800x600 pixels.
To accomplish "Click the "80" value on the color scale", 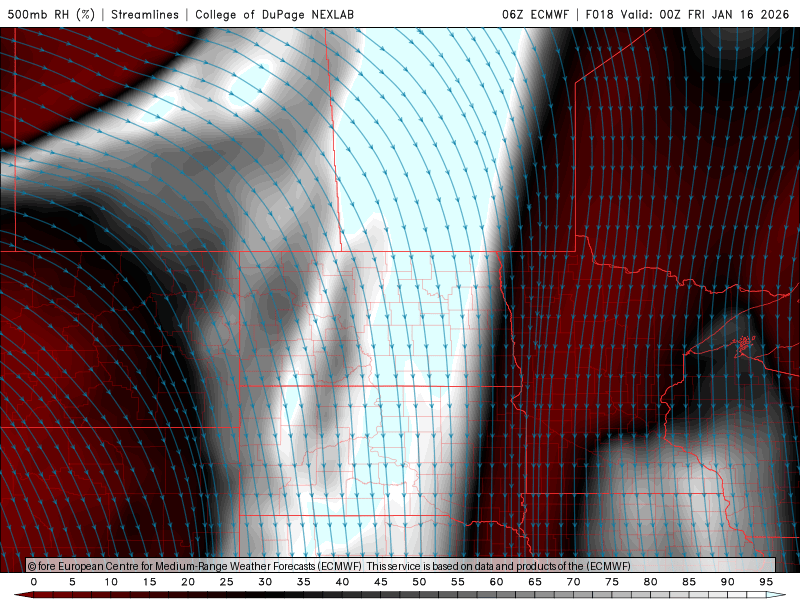I will [x=650, y=582].
